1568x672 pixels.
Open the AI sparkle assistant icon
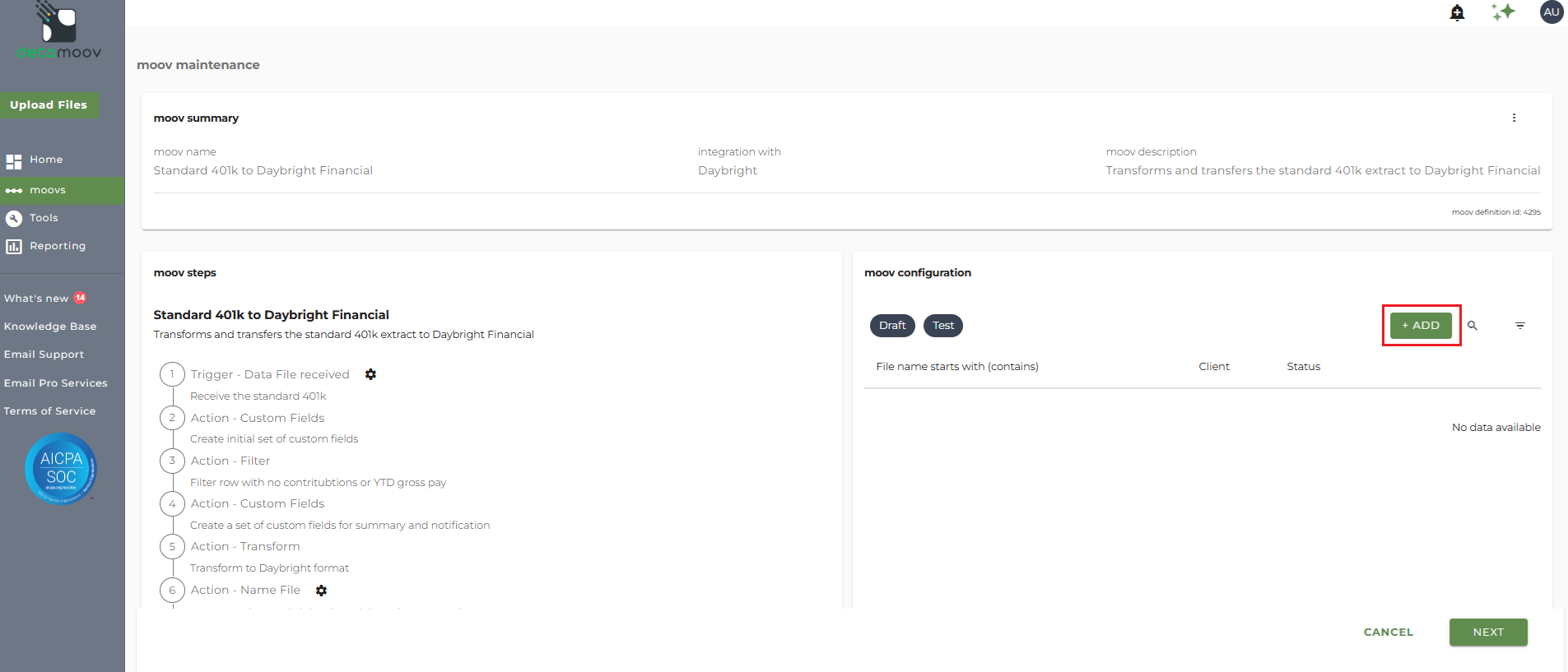coord(1503,12)
